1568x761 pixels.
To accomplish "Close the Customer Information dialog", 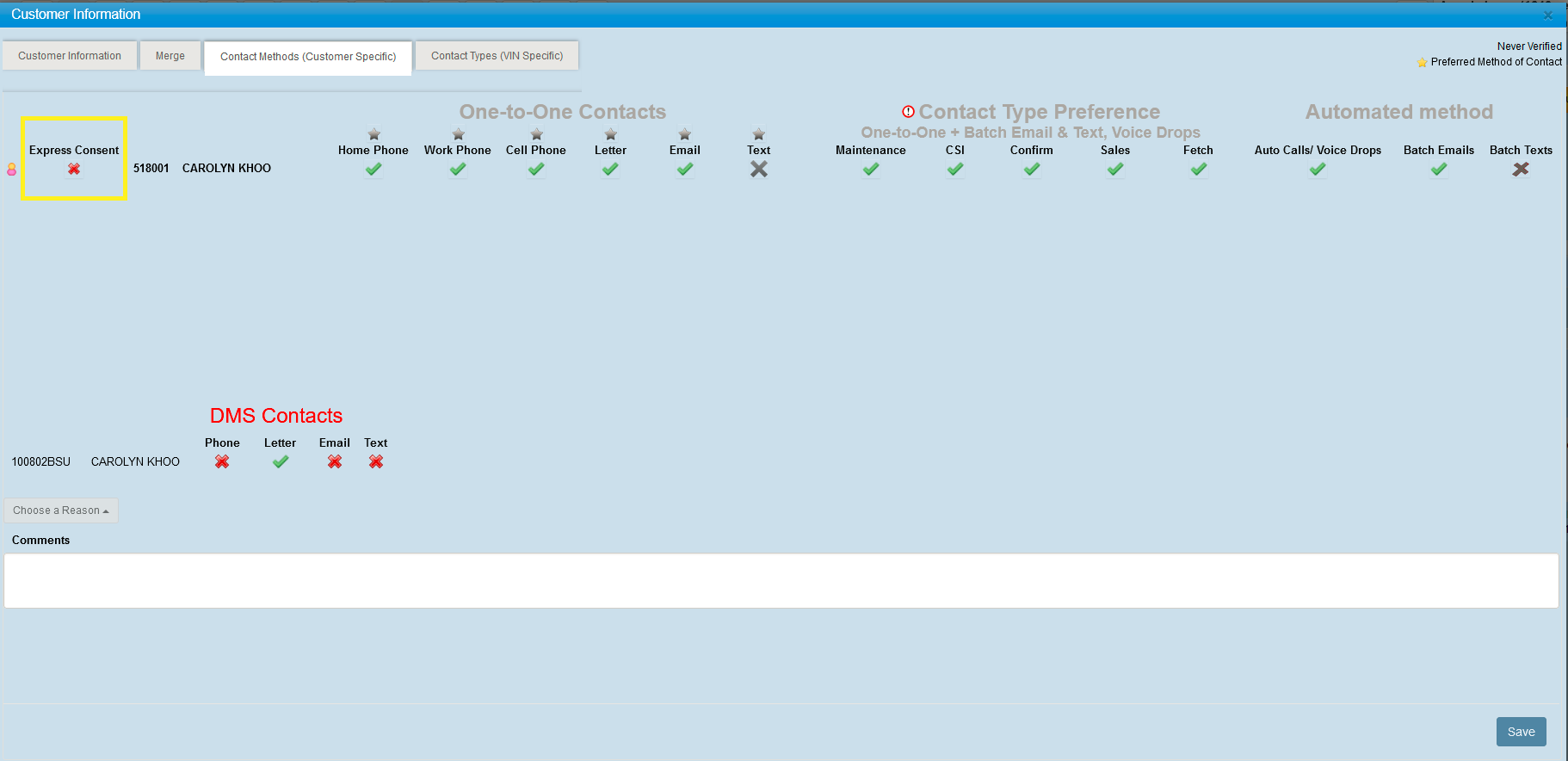I will (1547, 15).
